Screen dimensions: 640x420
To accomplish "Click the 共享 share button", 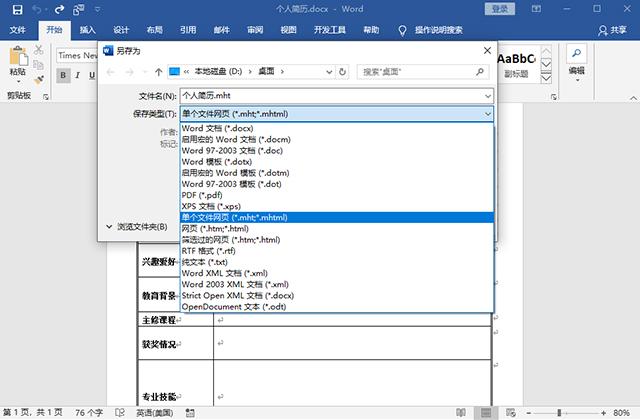I will point(612,30).
